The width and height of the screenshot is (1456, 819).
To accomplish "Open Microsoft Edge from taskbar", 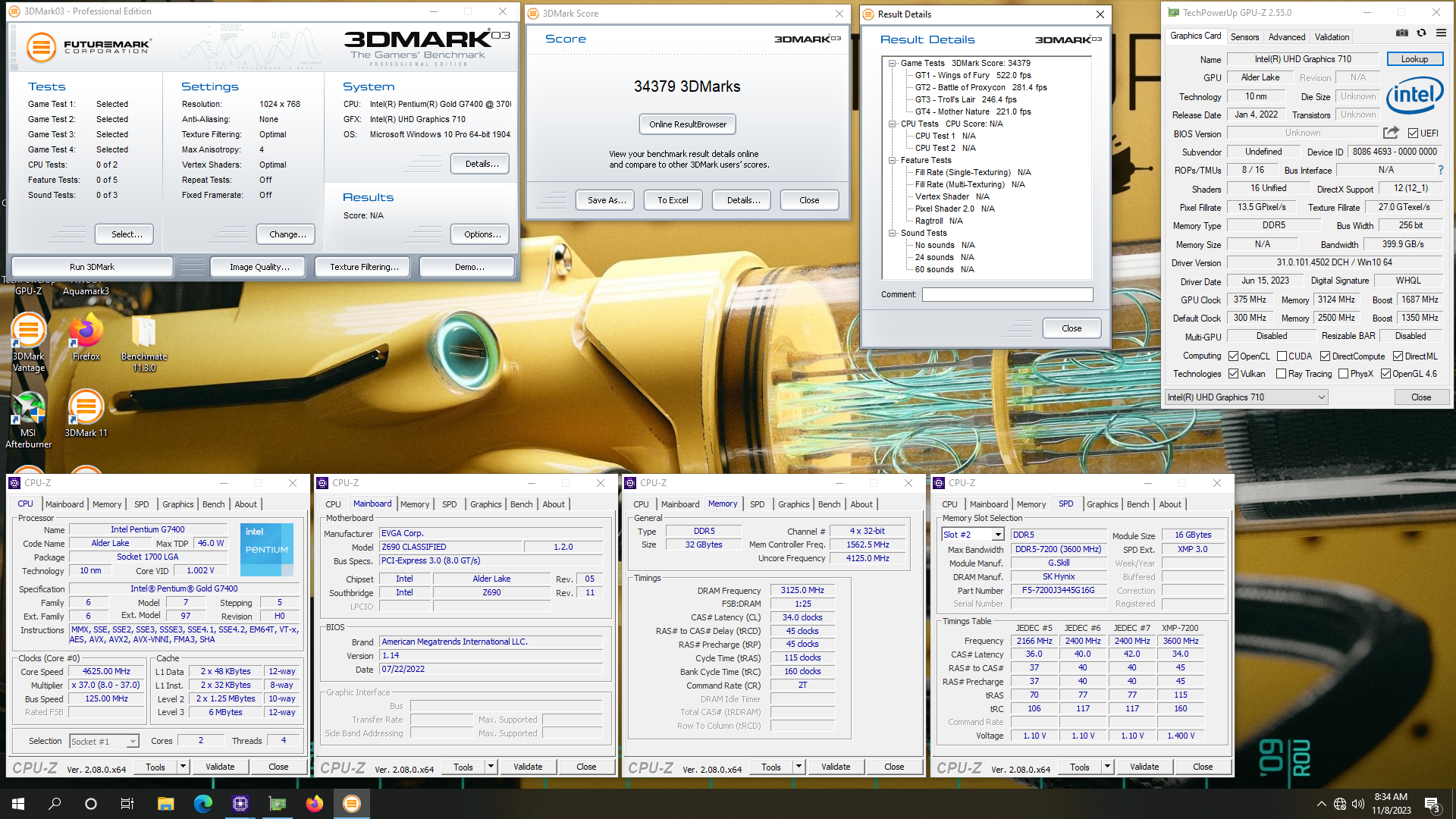I will pyautogui.click(x=202, y=804).
